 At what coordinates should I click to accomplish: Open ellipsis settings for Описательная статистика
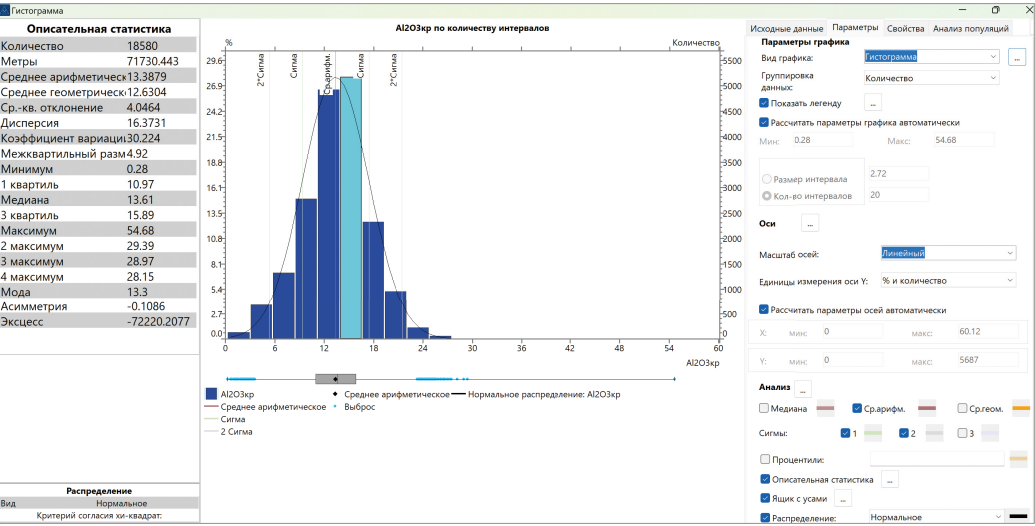[x=890, y=479]
